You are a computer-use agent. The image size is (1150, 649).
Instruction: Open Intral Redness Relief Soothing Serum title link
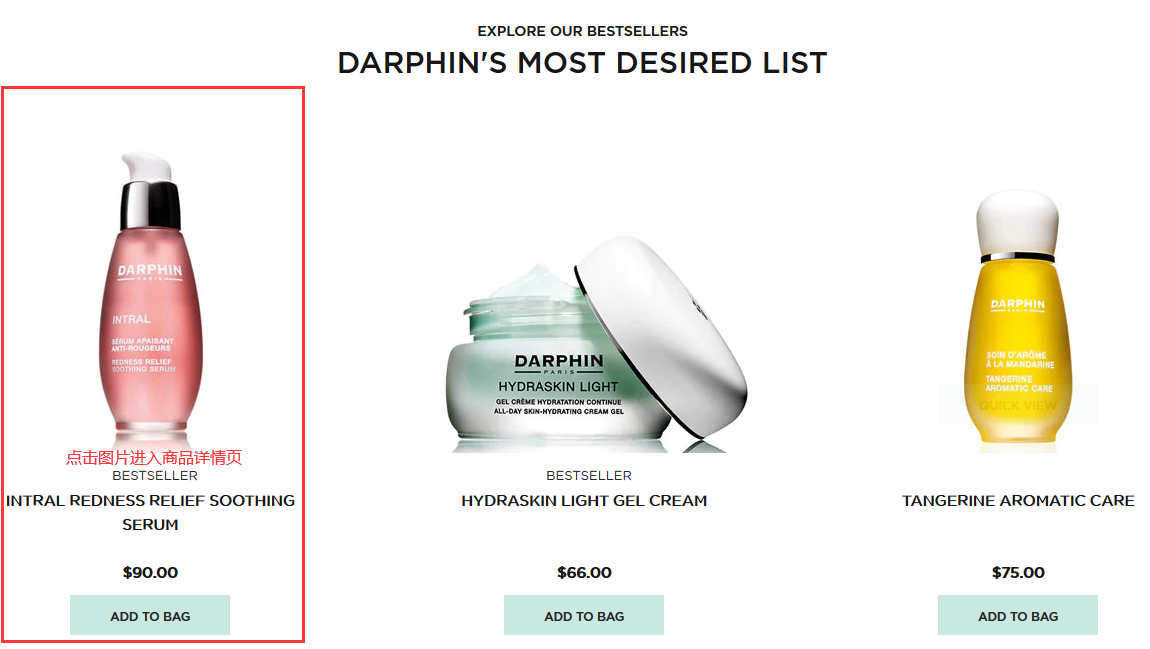150,512
